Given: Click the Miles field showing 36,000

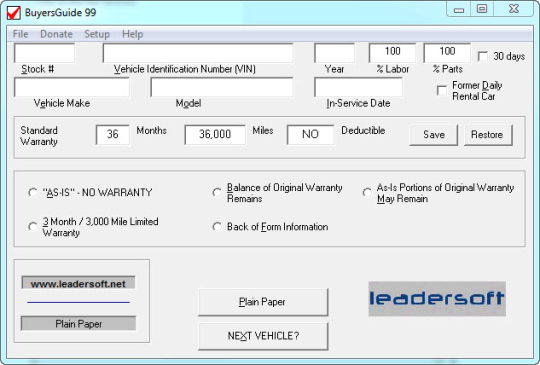Looking at the screenshot, I should 215,134.
